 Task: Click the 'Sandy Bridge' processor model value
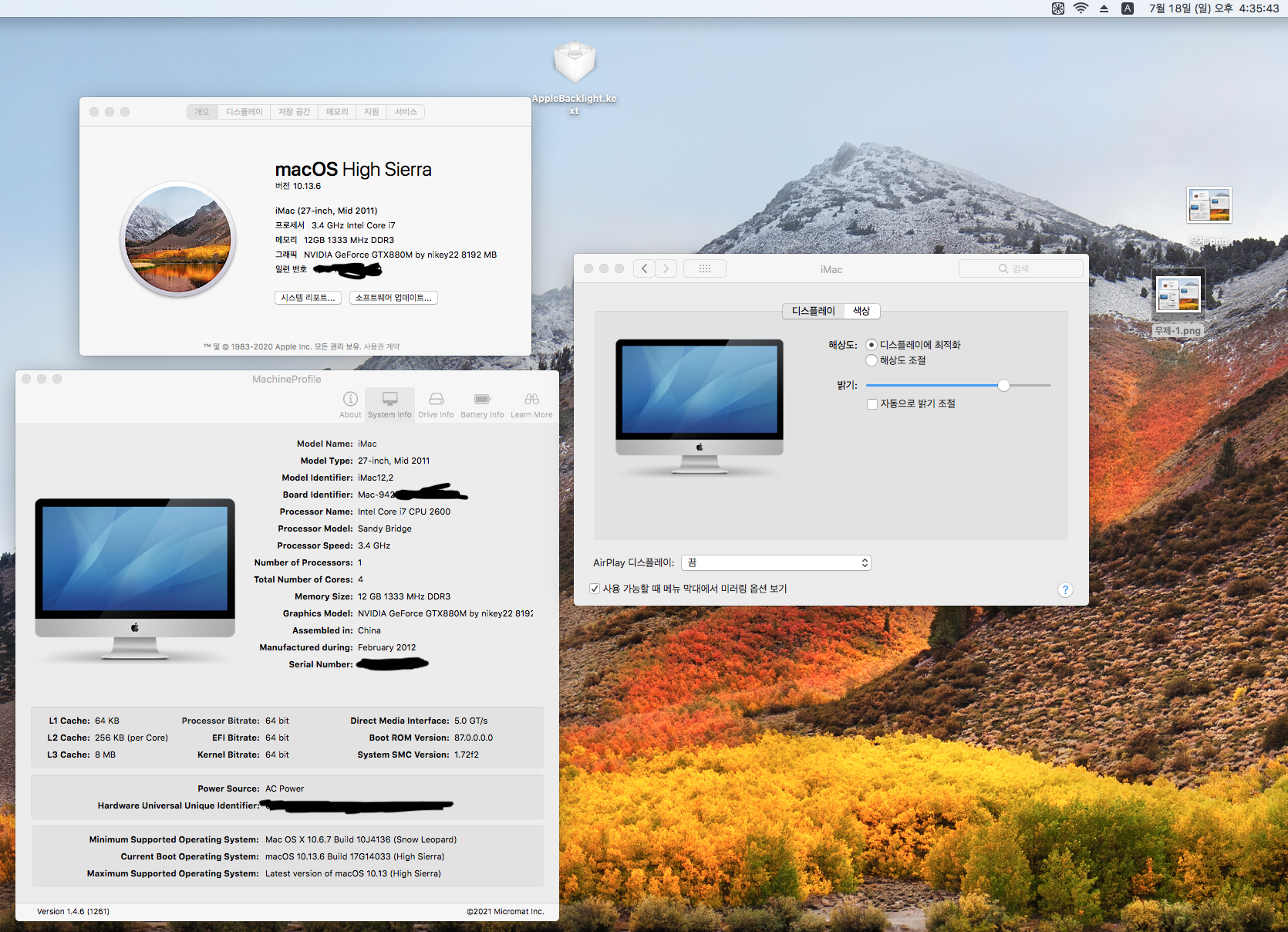click(385, 528)
